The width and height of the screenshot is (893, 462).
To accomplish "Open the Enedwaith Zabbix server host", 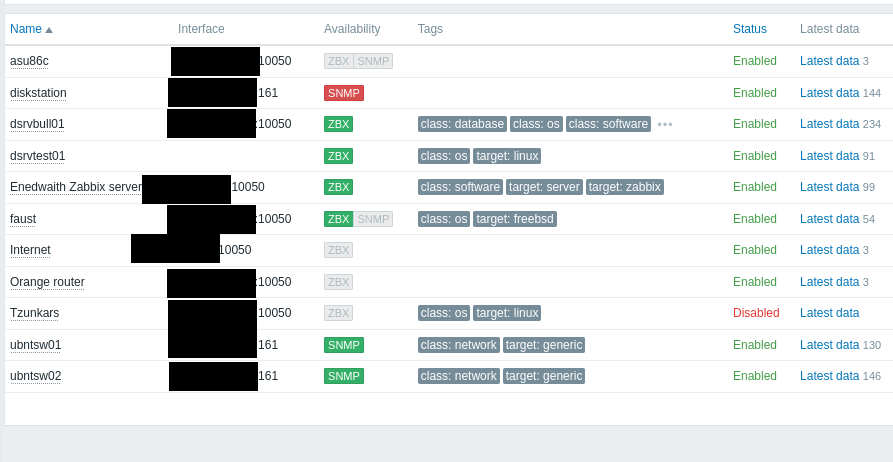I will (76, 187).
